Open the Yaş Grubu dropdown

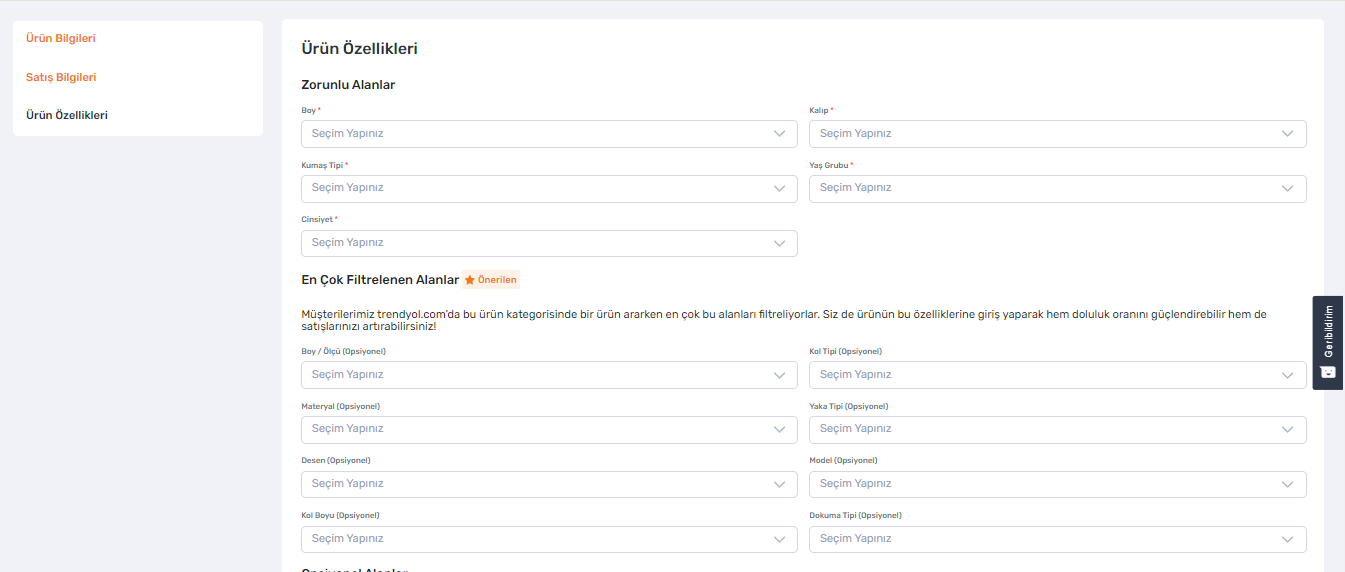click(1057, 188)
